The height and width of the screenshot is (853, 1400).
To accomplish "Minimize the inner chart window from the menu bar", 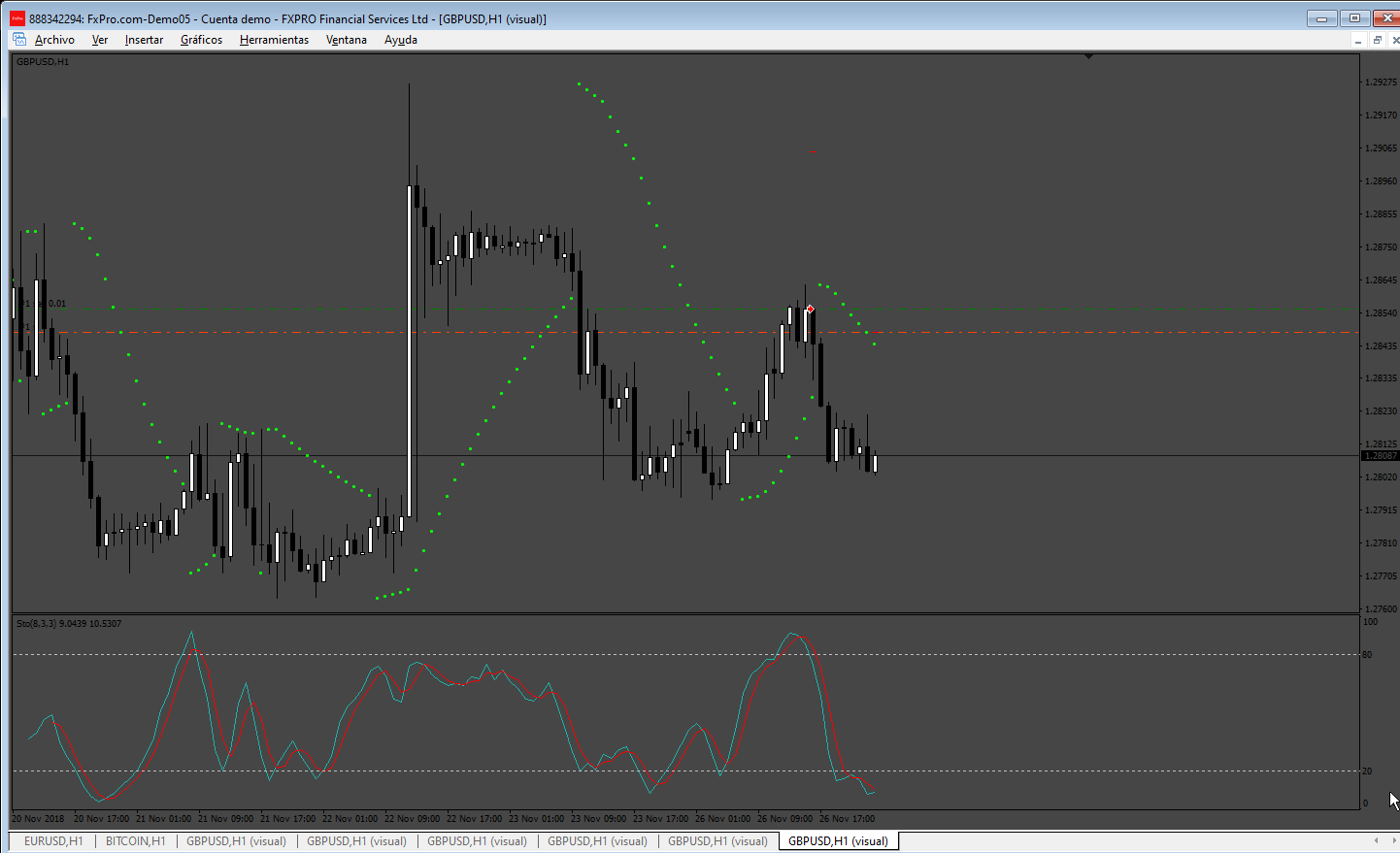I will (1358, 40).
